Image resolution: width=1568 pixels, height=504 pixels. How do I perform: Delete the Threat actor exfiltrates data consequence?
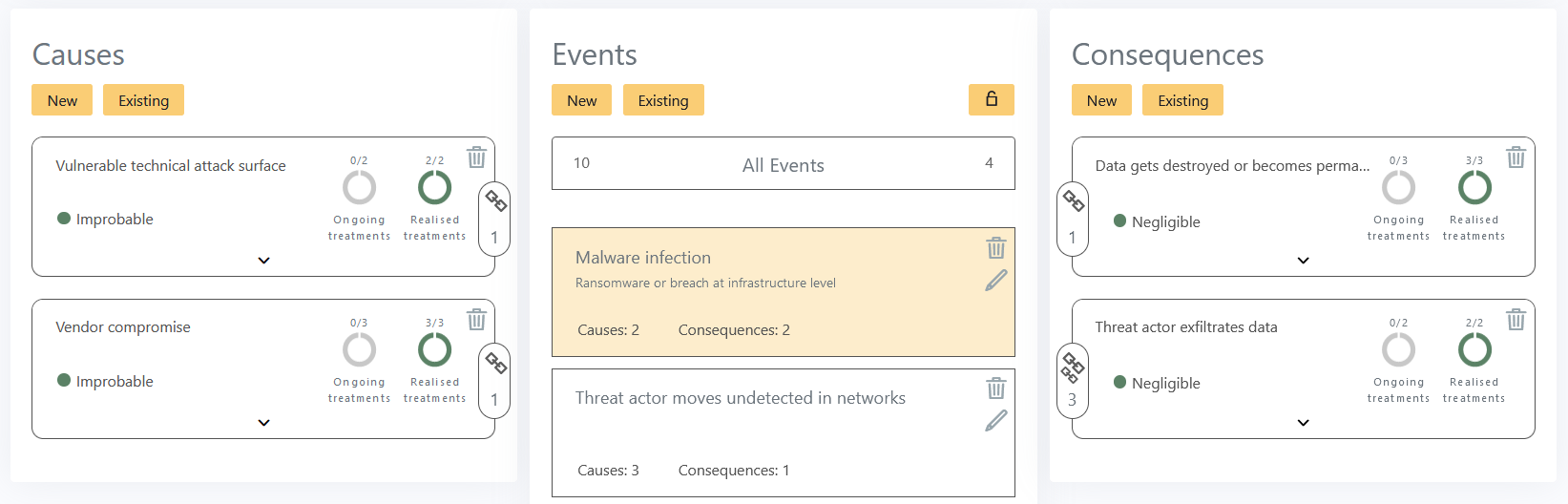1516,320
